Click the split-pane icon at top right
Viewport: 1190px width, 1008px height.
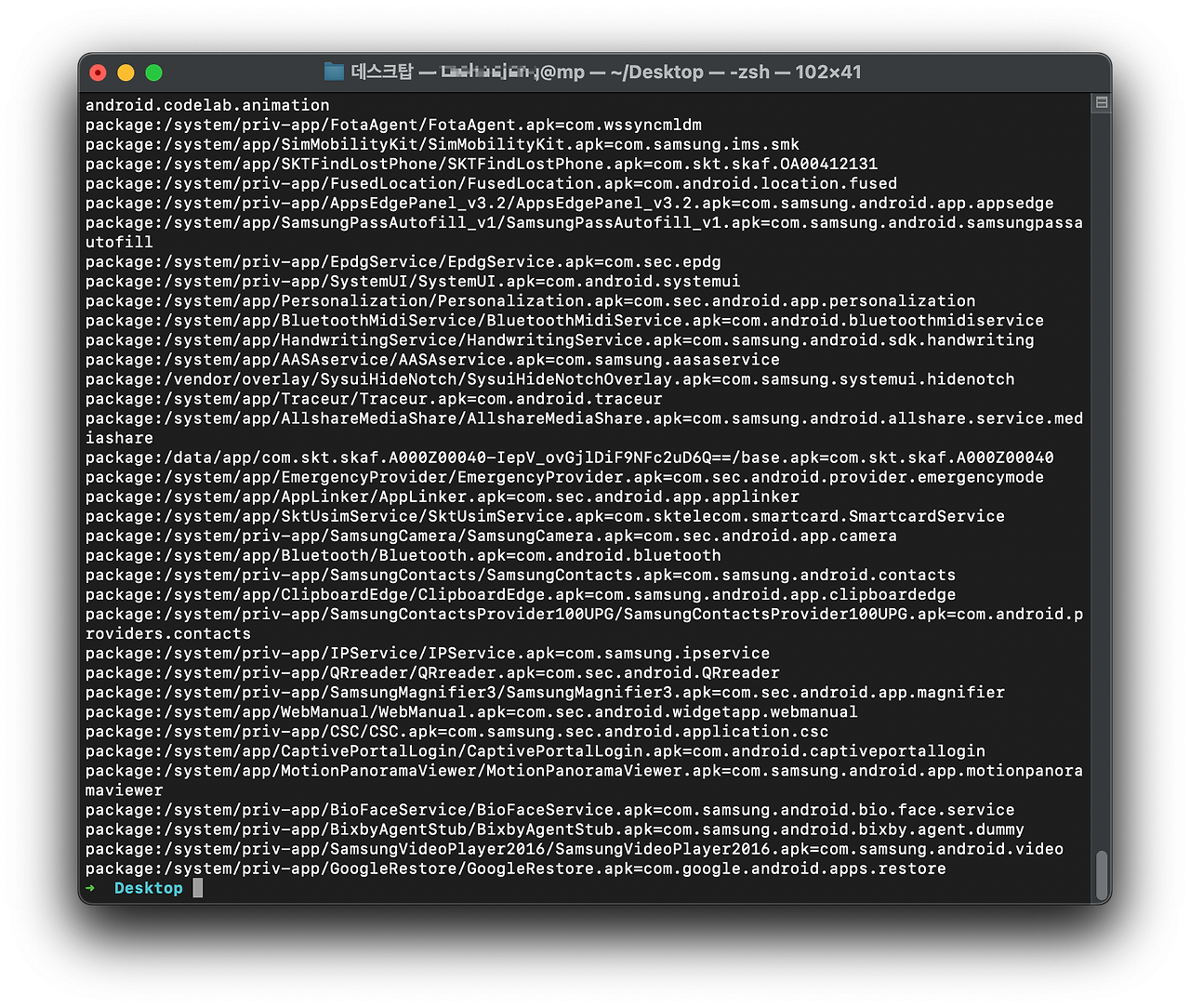pyautogui.click(x=1101, y=102)
